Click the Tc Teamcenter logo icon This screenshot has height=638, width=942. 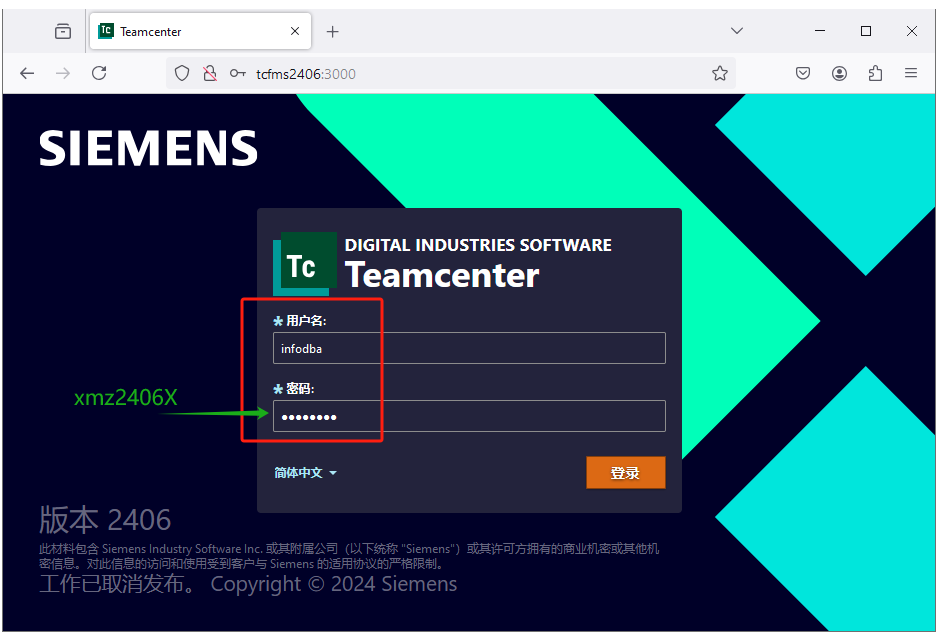(305, 264)
